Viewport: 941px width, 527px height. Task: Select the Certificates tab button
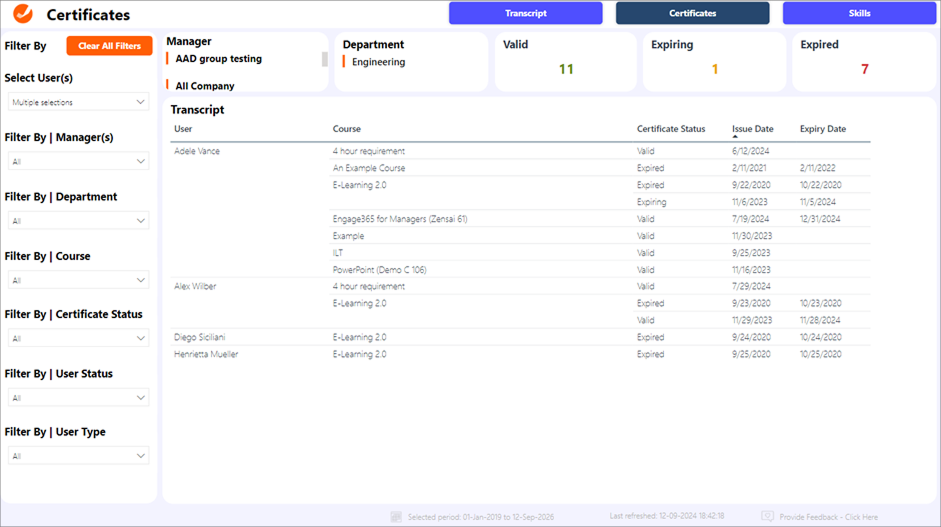coord(692,13)
